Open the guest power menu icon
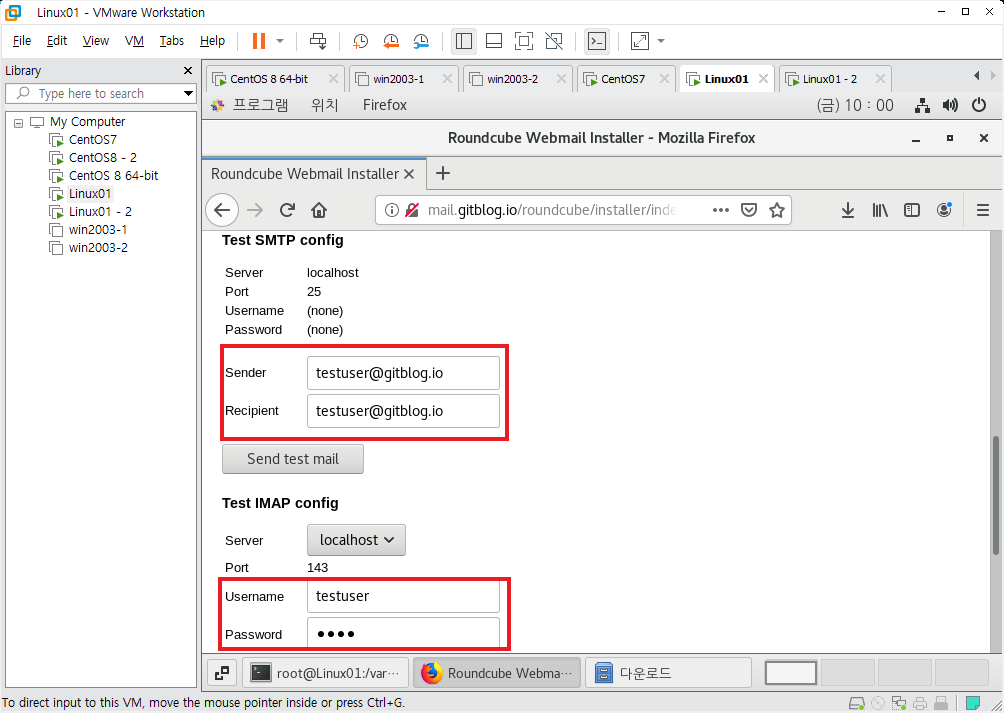 click(x=979, y=105)
